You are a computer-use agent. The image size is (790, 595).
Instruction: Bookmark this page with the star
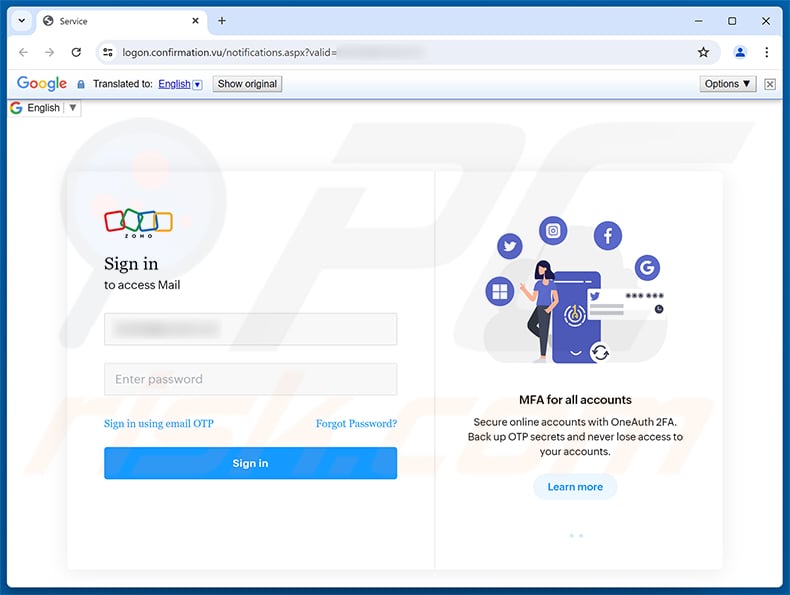click(x=703, y=52)
